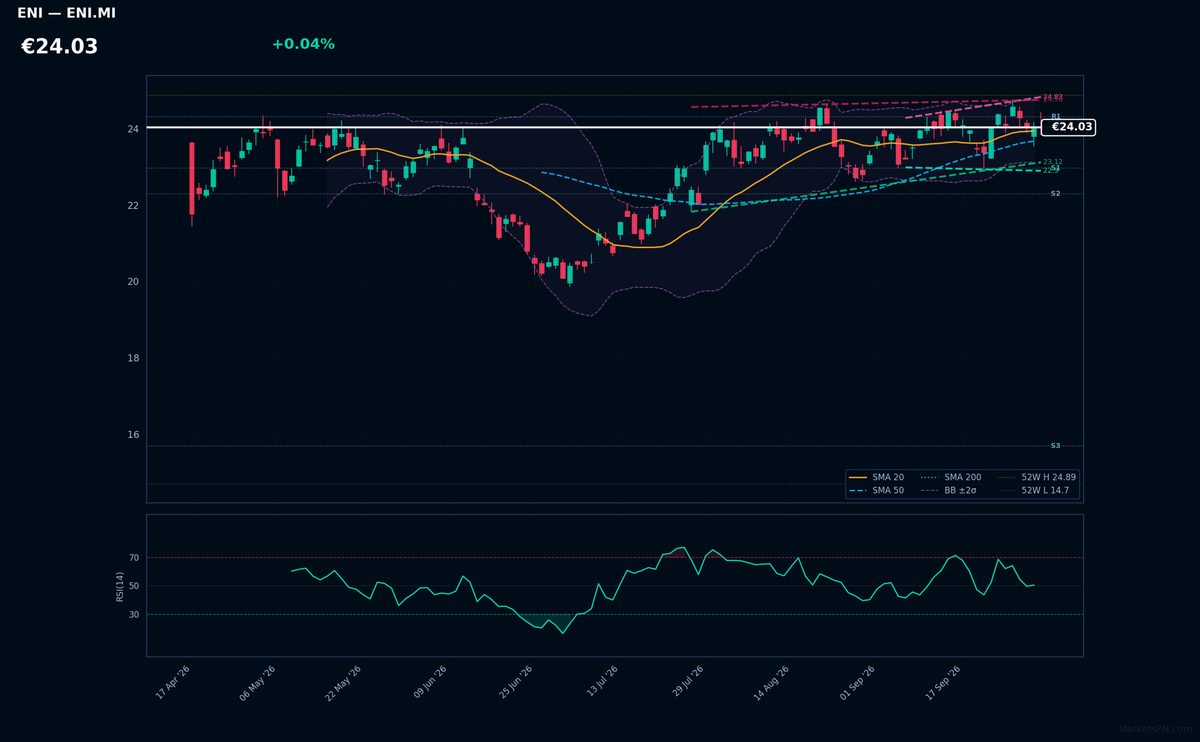Click the white current-price horizontal line
Image resolution: width=1200 pixels, height=742 pixels.
594,127
